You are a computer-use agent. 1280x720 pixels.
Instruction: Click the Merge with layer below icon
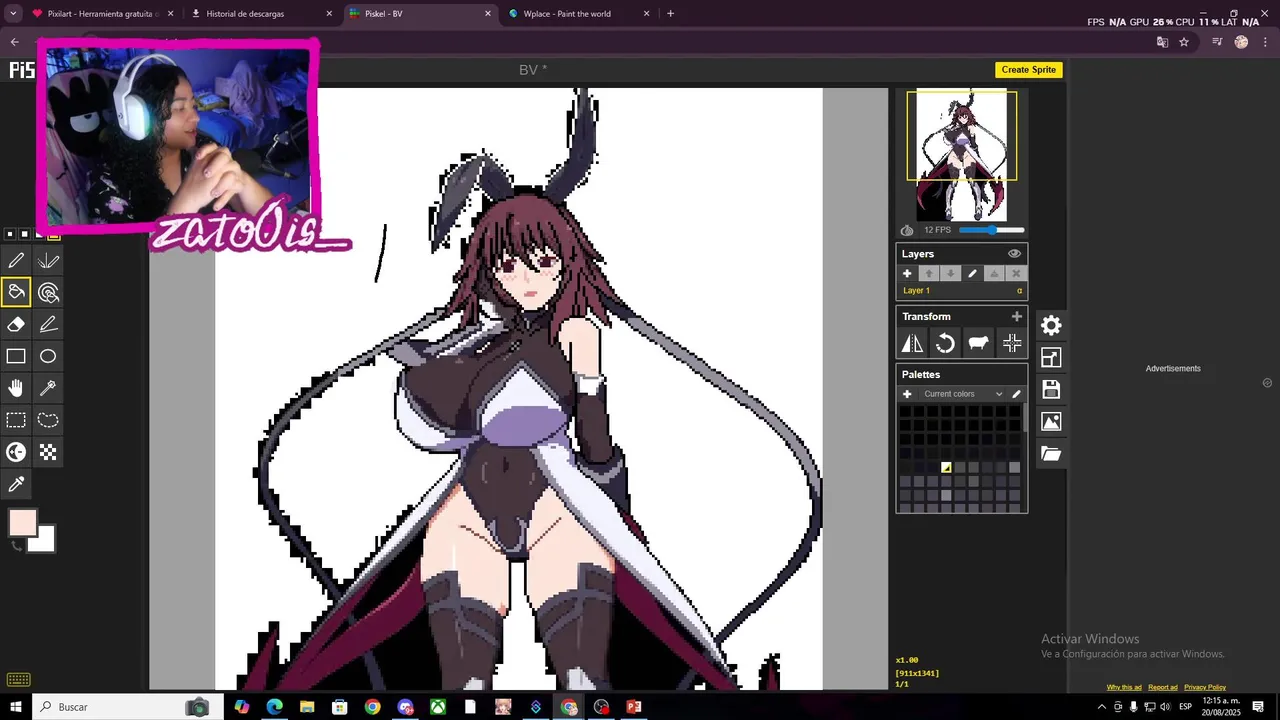(x=994, y=273)
